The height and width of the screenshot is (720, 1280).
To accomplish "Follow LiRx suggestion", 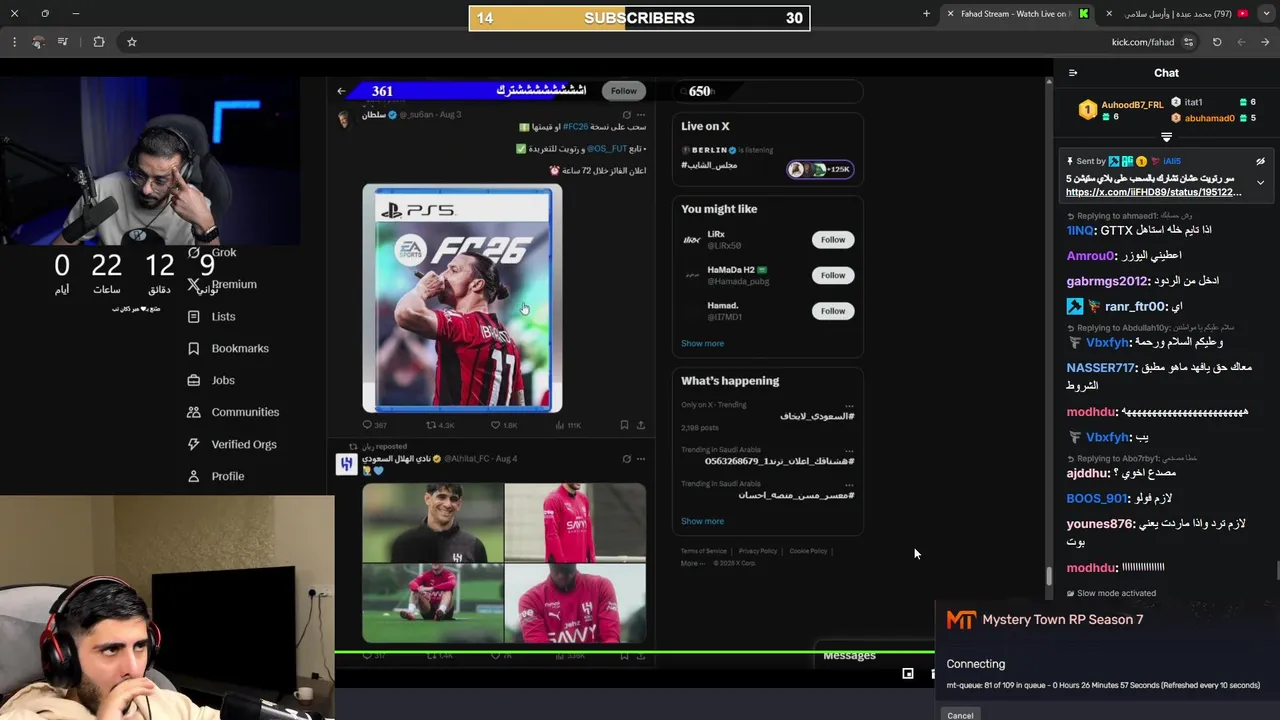I will pos(833,240).
